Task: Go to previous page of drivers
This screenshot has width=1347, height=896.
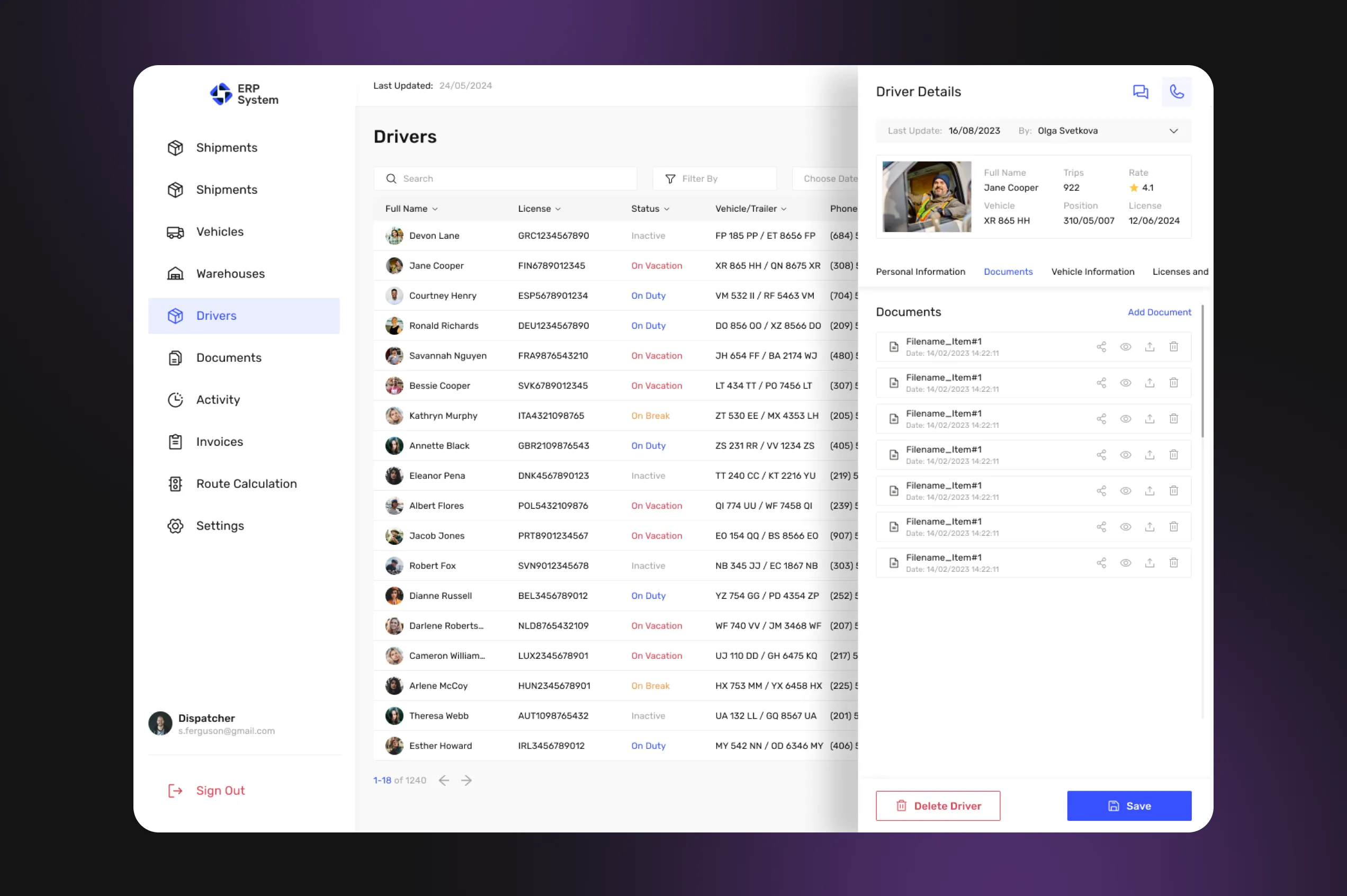Action: click(444, 781)
